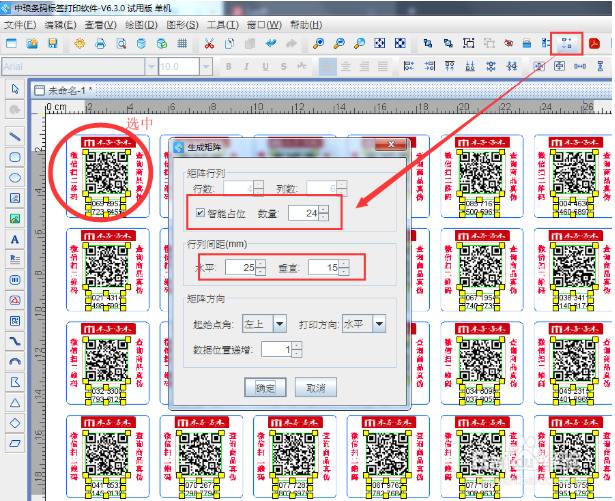This screenshot has height=501, width=615.
Task: Click the 垂直 spacing input field
Action: pyautogui.click(x=324, y=268)
